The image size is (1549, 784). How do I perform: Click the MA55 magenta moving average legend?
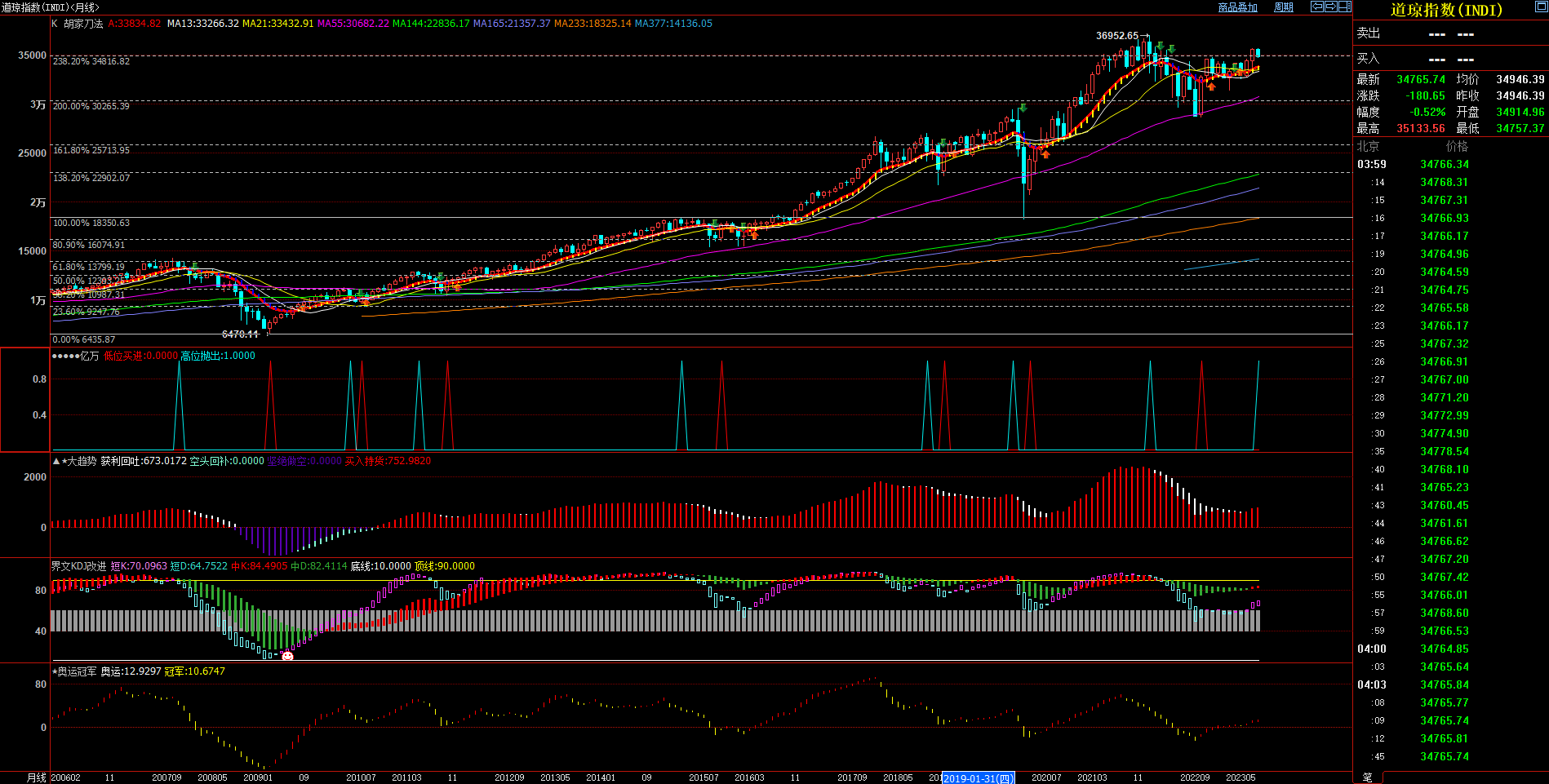coord(353,24)
